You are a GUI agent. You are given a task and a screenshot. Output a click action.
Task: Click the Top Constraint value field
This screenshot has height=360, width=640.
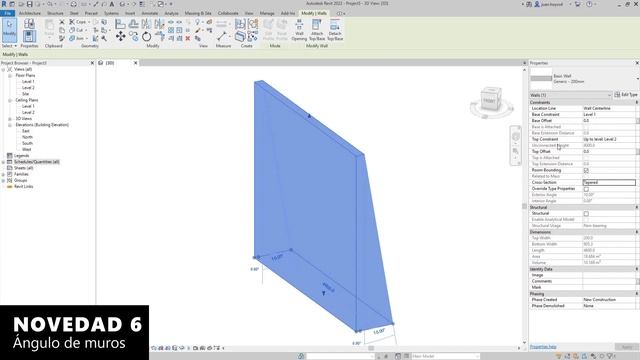click(609, 139)
